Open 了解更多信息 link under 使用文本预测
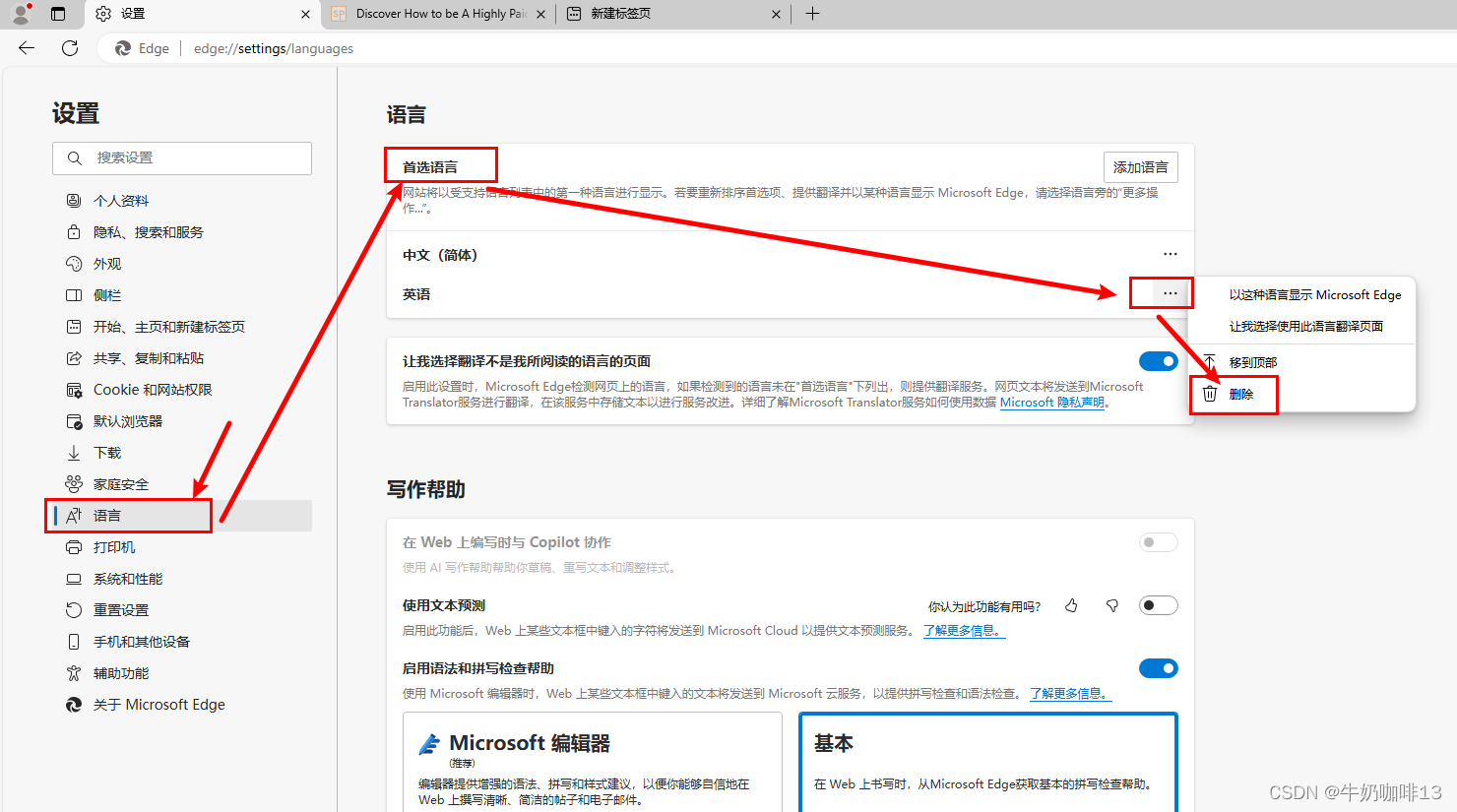 (964, 631)
